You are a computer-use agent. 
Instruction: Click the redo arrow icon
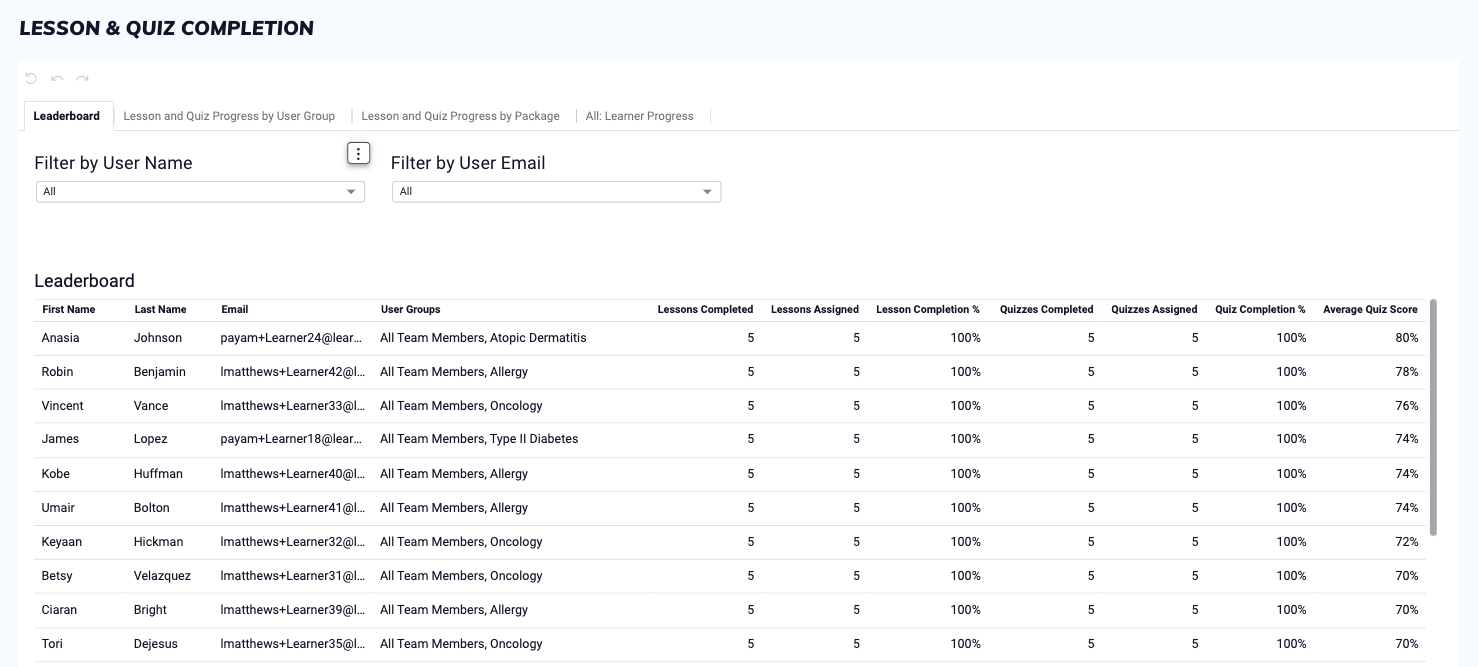click(83, 78)
